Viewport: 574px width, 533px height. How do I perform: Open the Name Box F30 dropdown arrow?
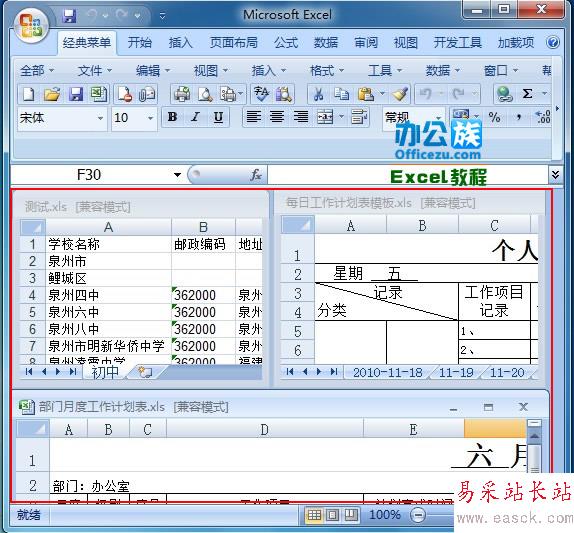coord(178,175)
